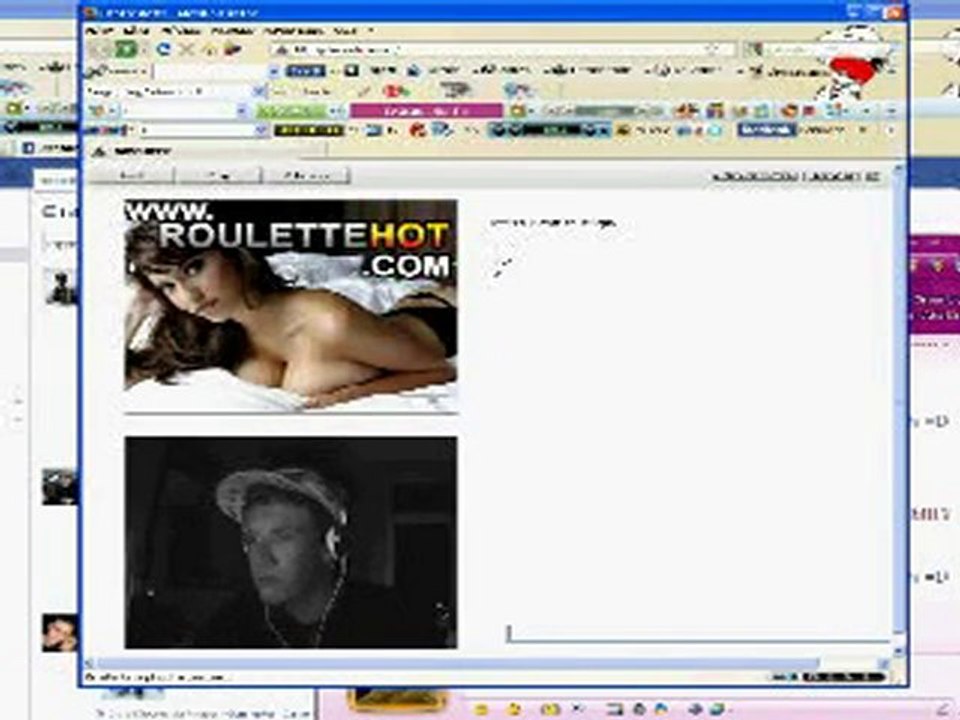Click the third chat control button
This screenshot has width=960, height=720.
pyautogui.click(x=307, y=176)
